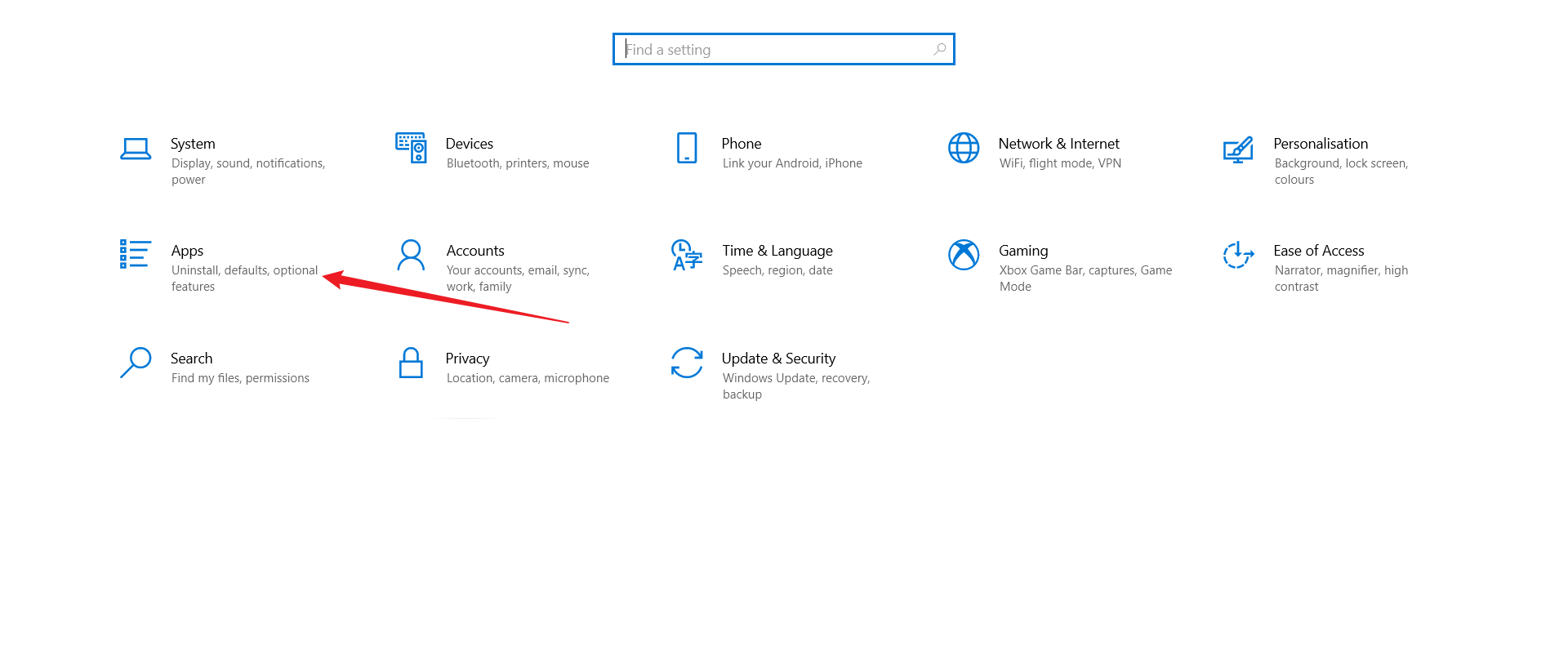Open the Gaming category label

pos(1023,251)
